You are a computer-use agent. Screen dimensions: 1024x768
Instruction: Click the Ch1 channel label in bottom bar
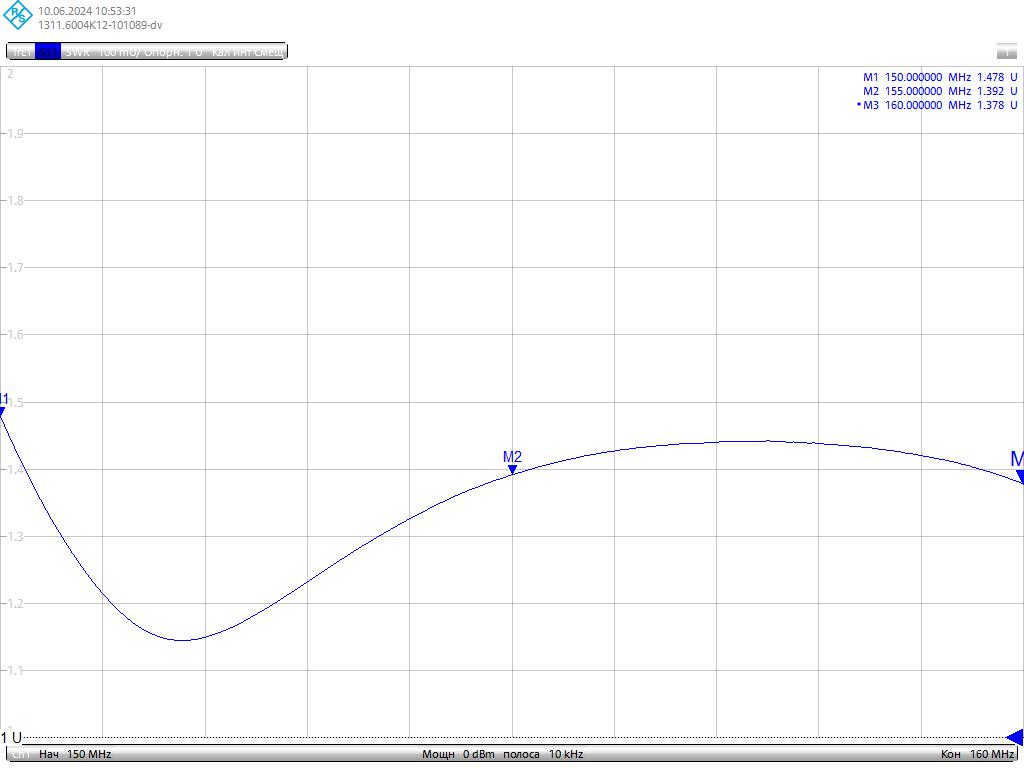[x=21, y=754]
